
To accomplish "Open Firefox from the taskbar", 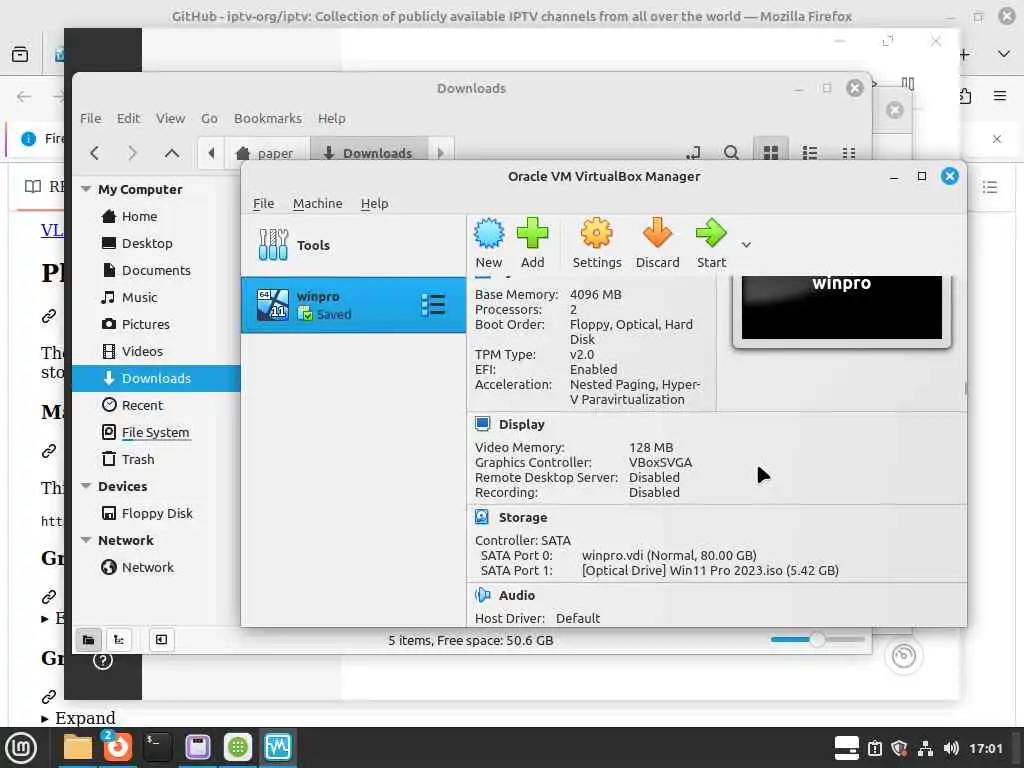I will [x=118, y=747].
